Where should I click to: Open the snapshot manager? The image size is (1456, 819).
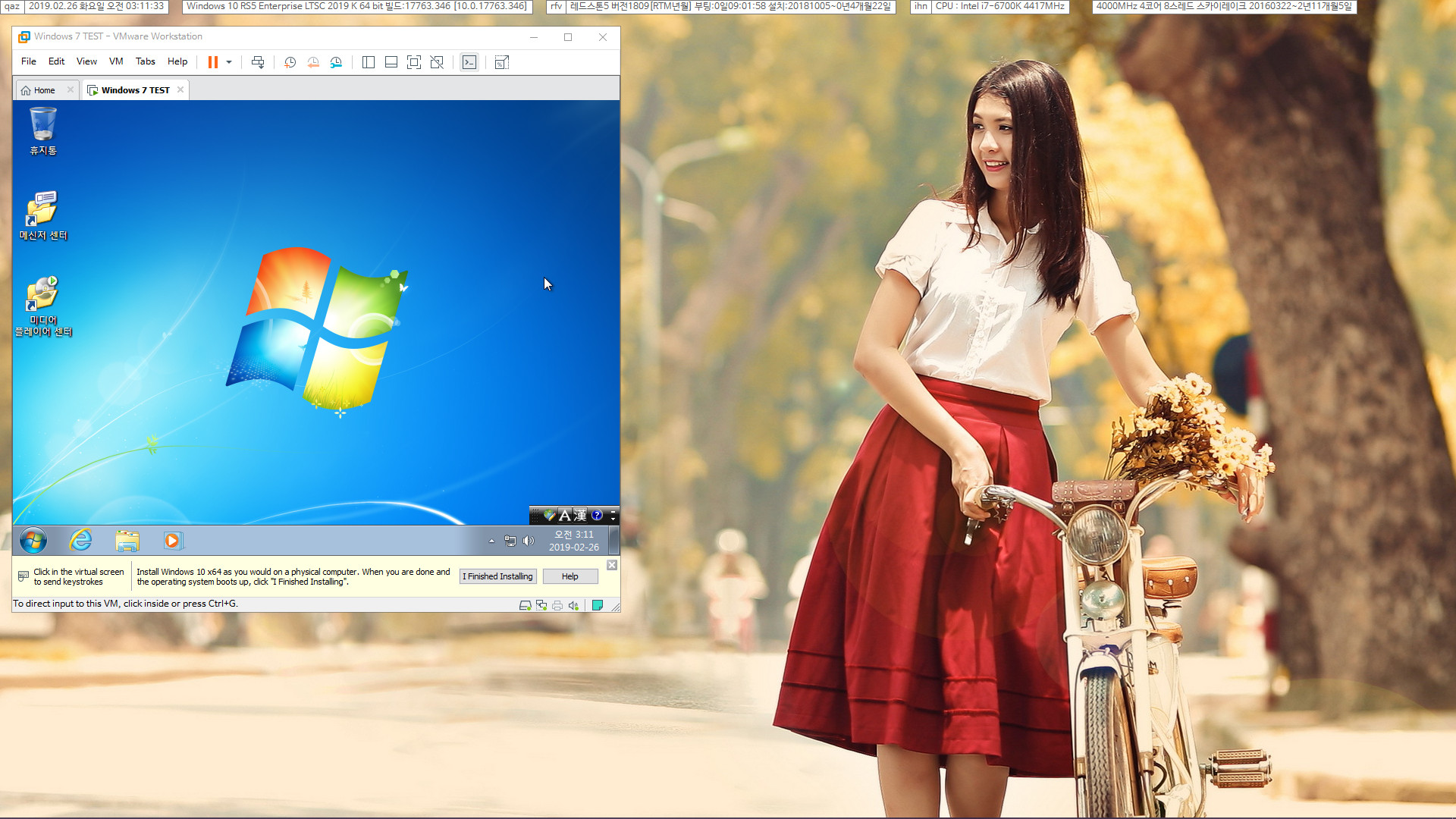(336, 62)
